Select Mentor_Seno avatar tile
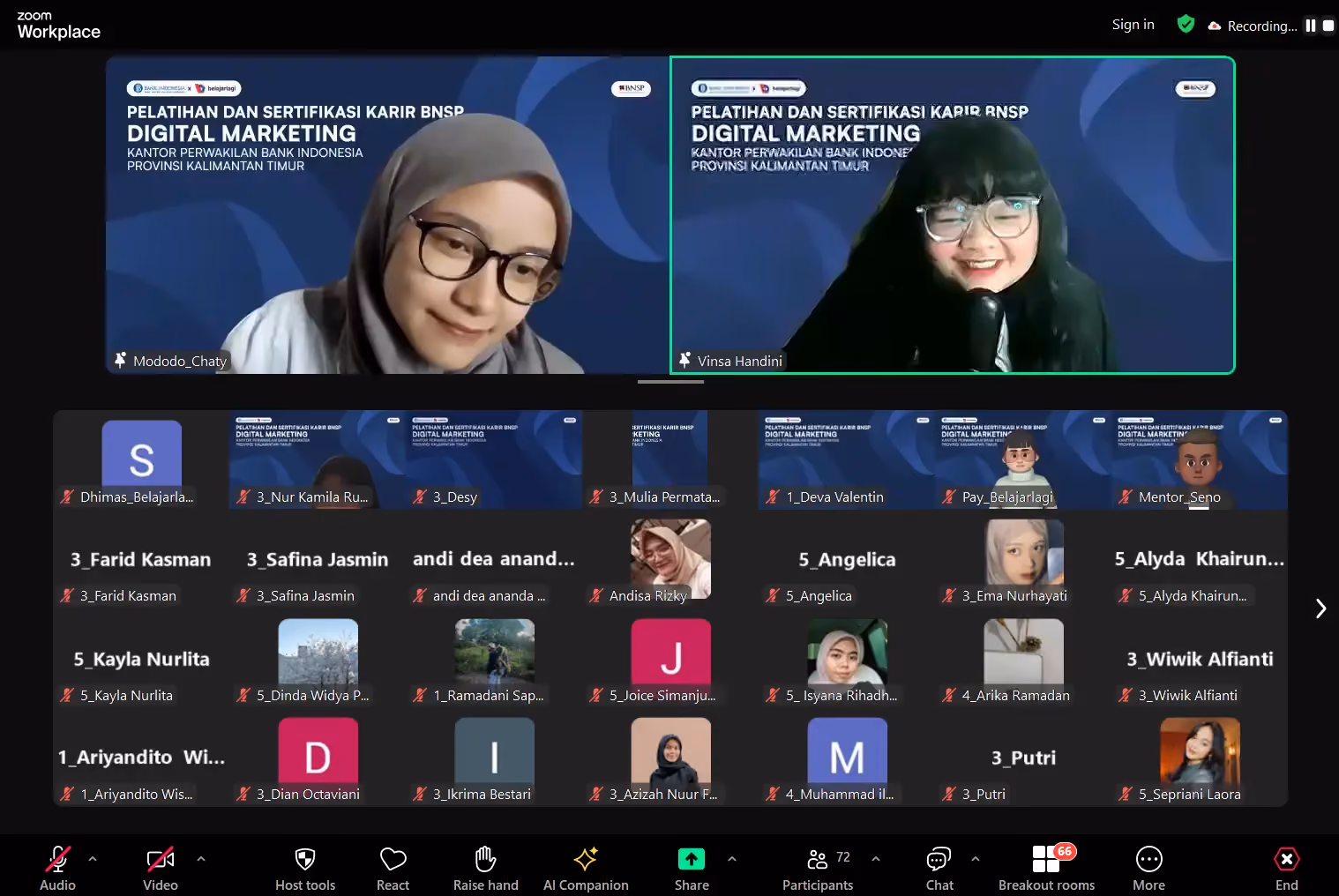Image resolution: width=1339 pixels, height=896 pixels. [x=1200, y=459]
